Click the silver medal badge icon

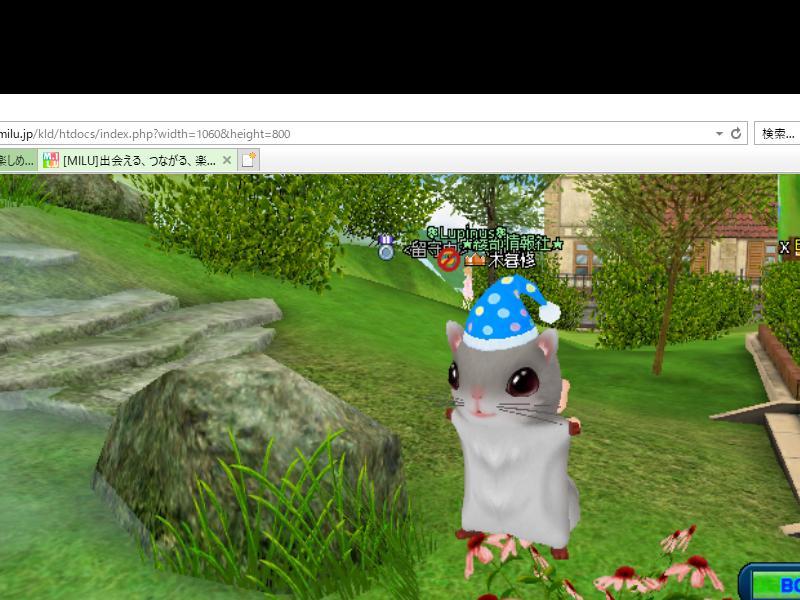[x=386, y=247]
